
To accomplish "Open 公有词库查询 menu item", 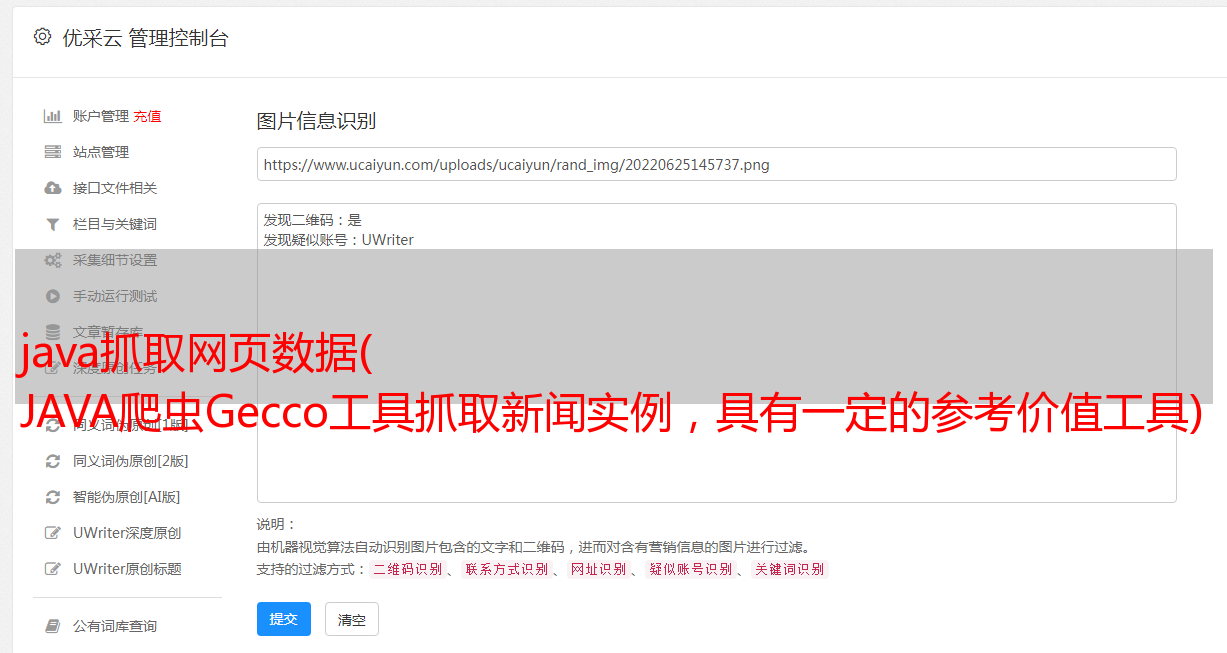I will click(115, 626).
